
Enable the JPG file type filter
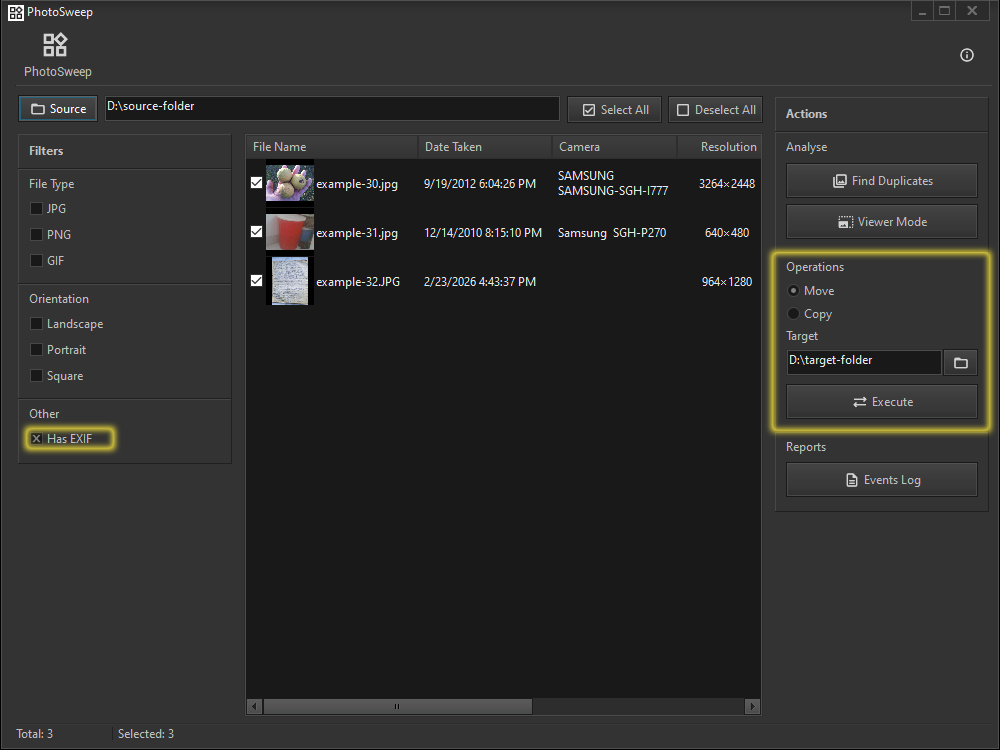click(37, 208)
